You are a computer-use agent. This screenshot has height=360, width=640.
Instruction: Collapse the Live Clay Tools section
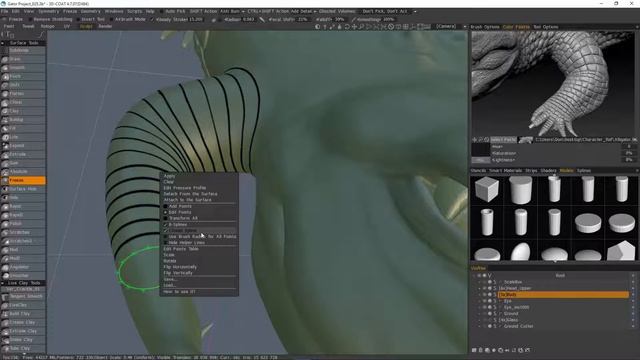pos(2,283)
